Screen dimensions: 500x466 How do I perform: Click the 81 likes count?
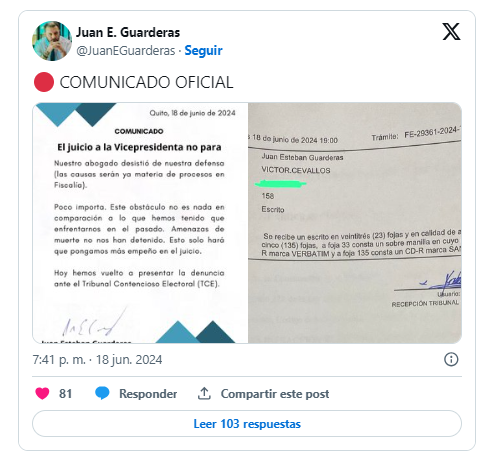click(x=65, y=394)
